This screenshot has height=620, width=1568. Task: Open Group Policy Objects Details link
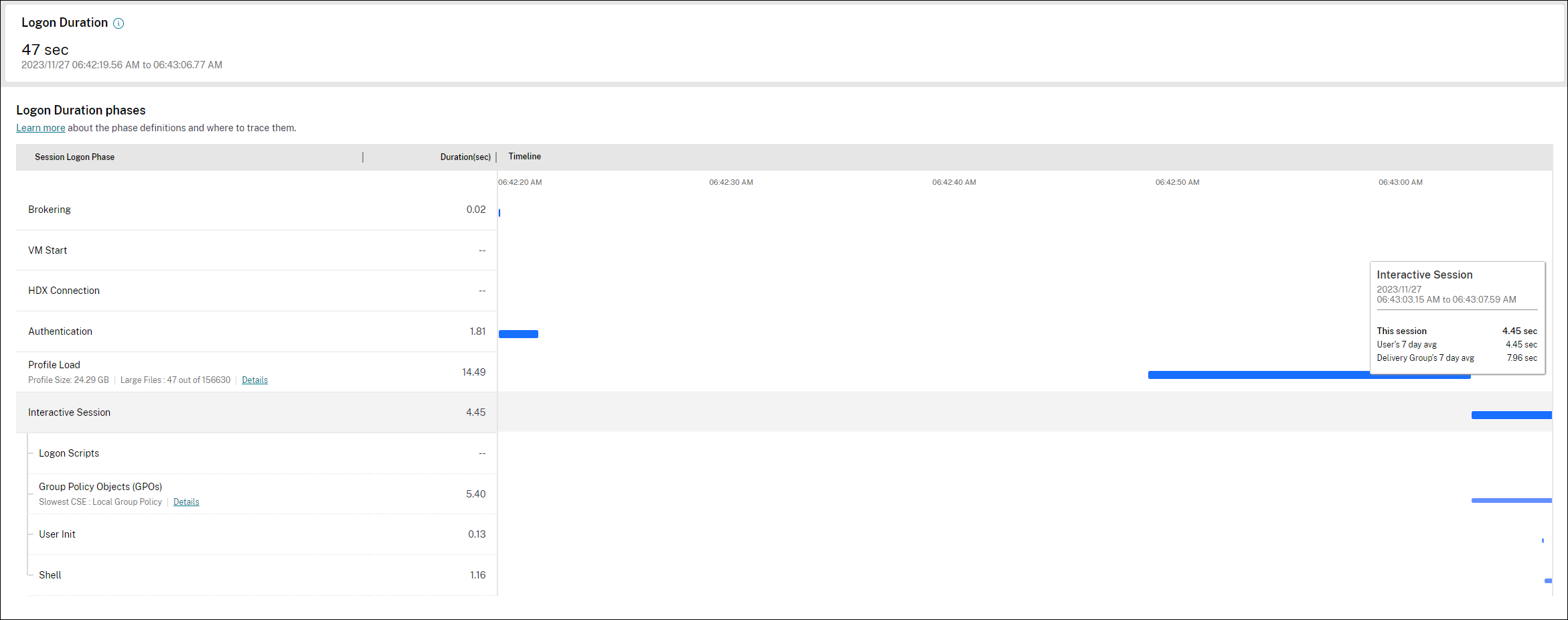coord(186,502)
